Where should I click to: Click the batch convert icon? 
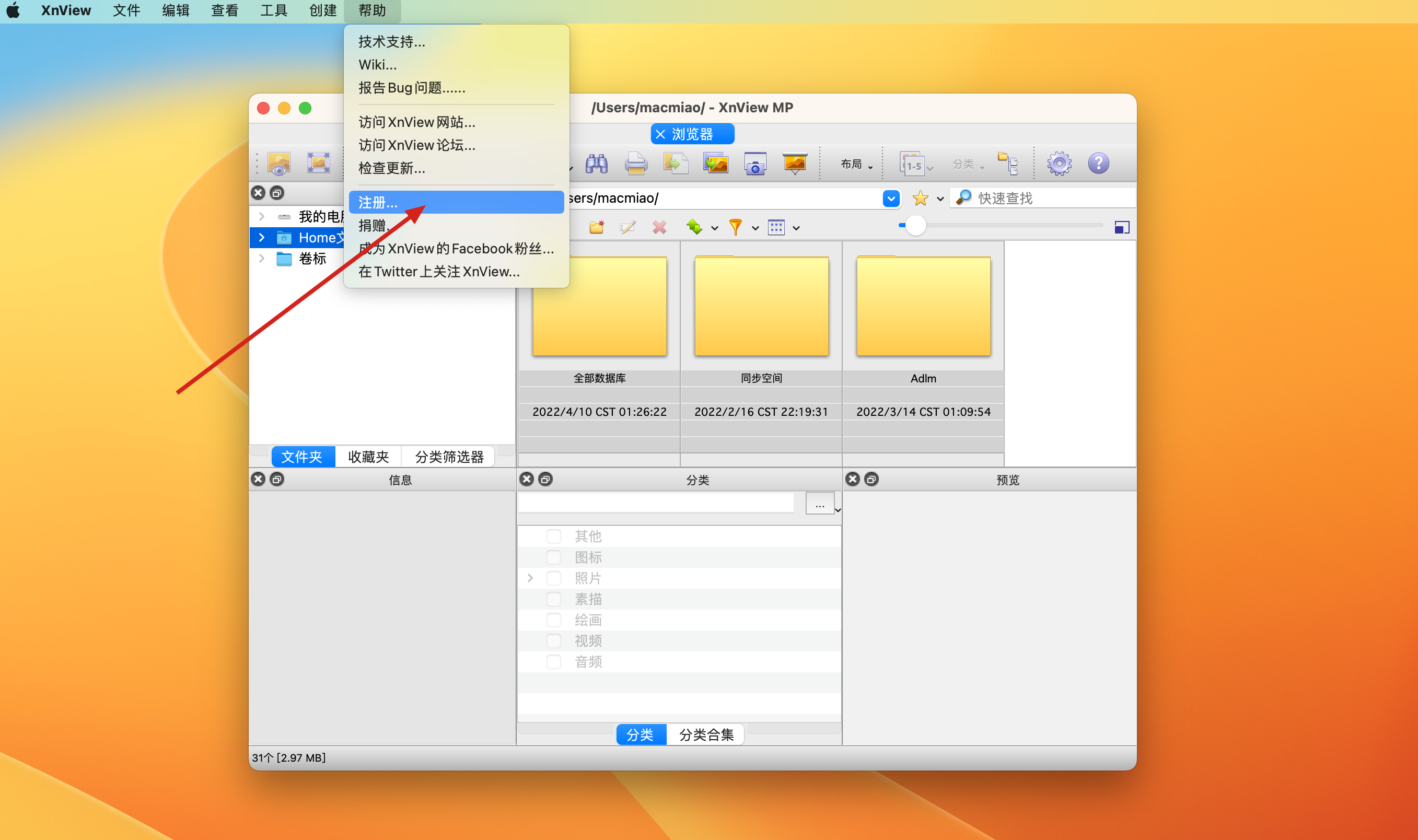point(715,164)
